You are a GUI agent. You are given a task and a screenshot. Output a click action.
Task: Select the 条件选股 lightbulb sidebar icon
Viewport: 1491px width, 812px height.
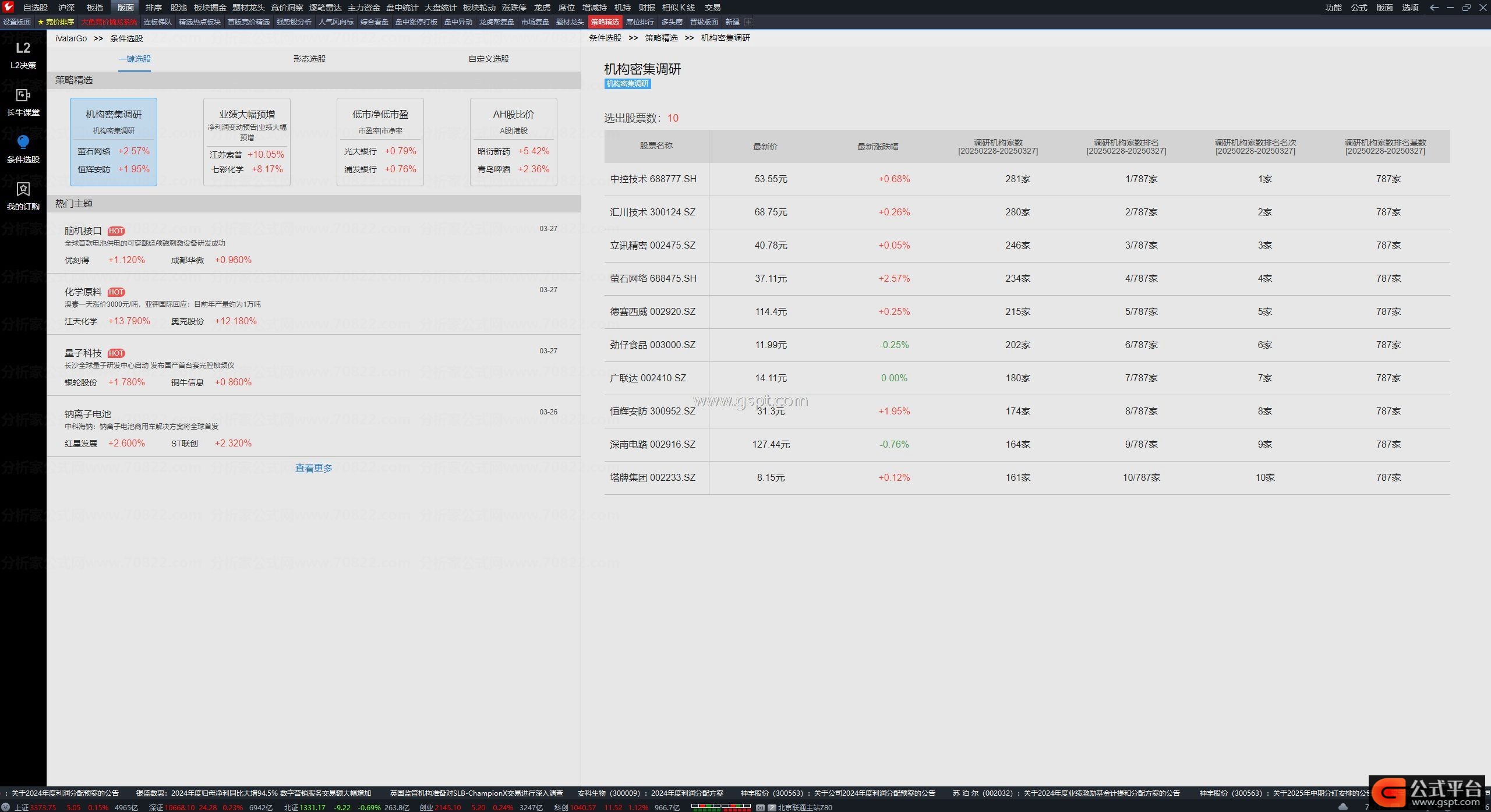point(23,150)
